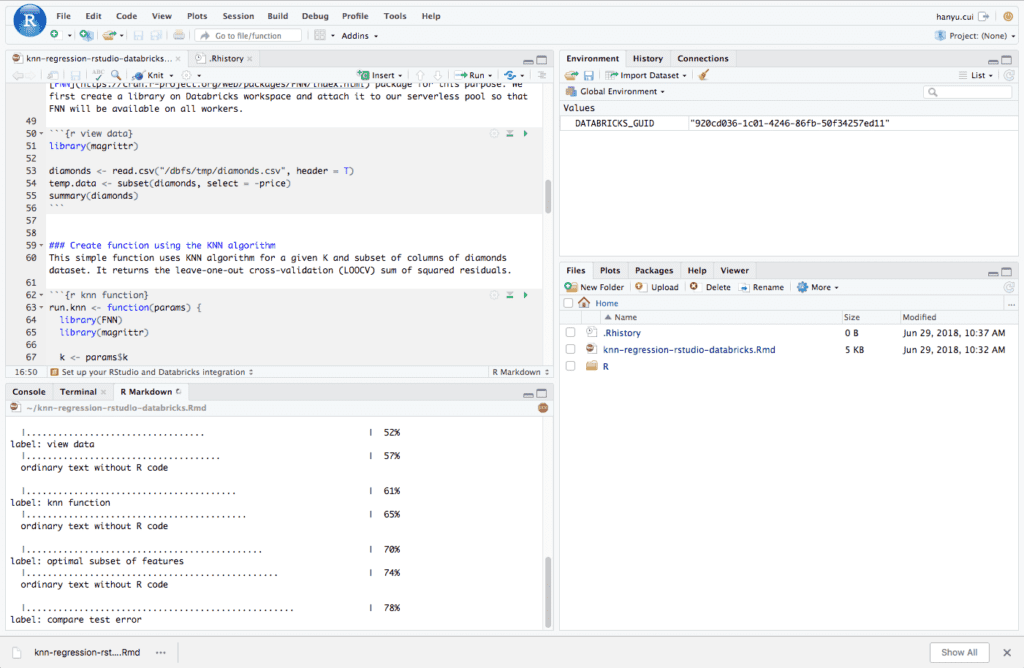Viewport: 1024px width, 668px height.
Task: Click the load workspace icon in Environment pane
Action: (x=571, y=75)
